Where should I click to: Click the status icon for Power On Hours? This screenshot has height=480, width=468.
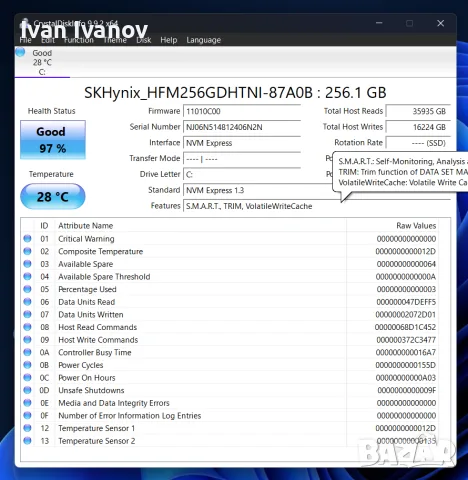27,378
